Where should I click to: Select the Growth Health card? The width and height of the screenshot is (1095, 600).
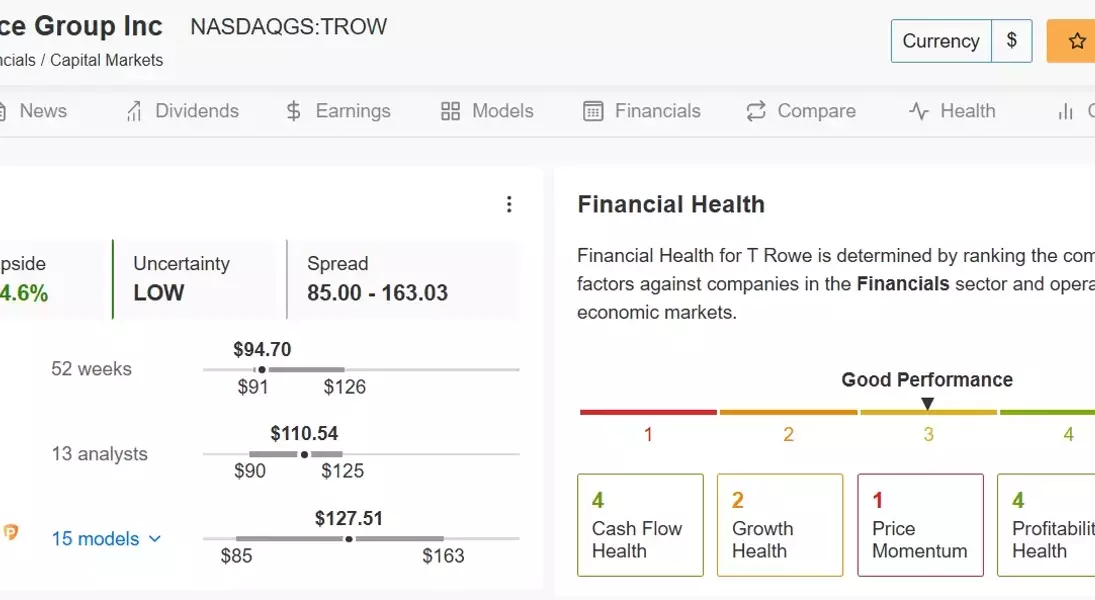point(780,525)
